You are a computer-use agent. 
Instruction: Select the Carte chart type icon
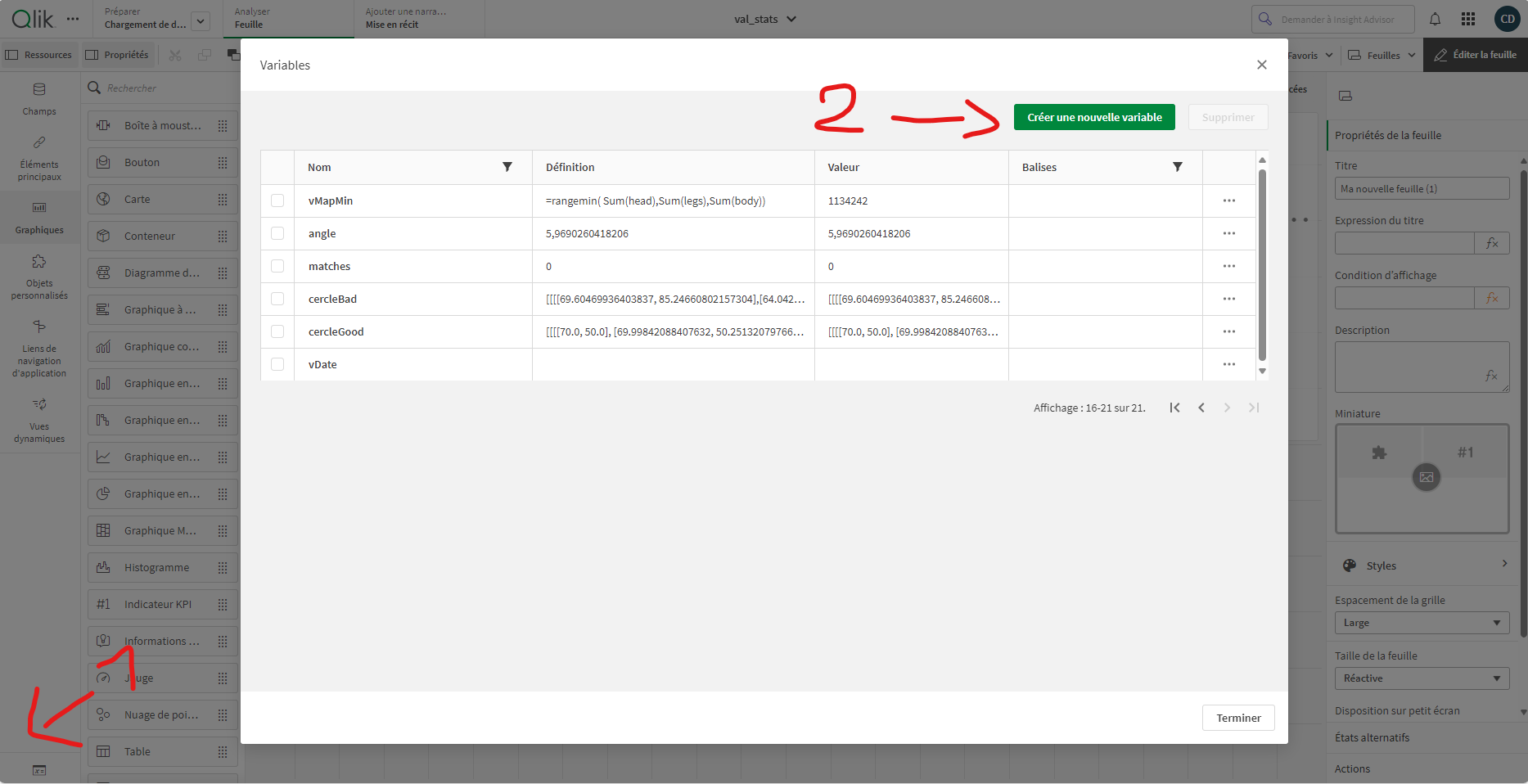(105, 199)
